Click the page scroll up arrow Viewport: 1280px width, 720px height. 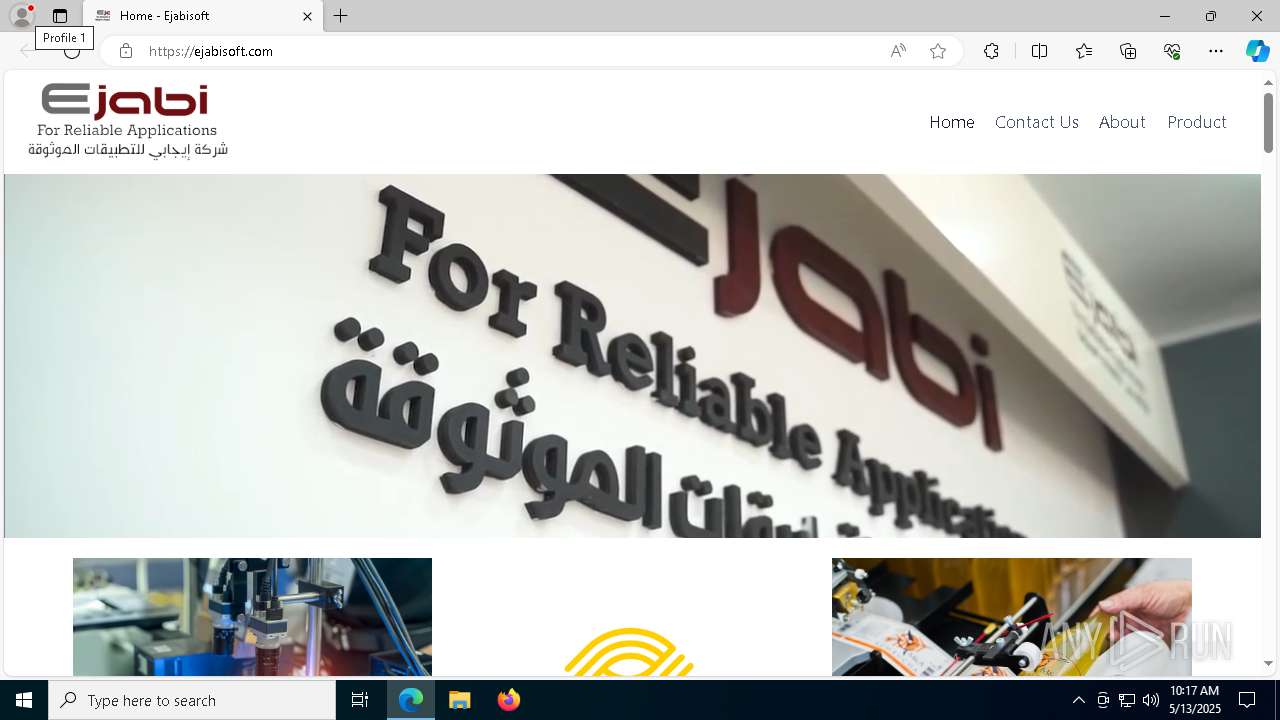[x=1269, y=82]
